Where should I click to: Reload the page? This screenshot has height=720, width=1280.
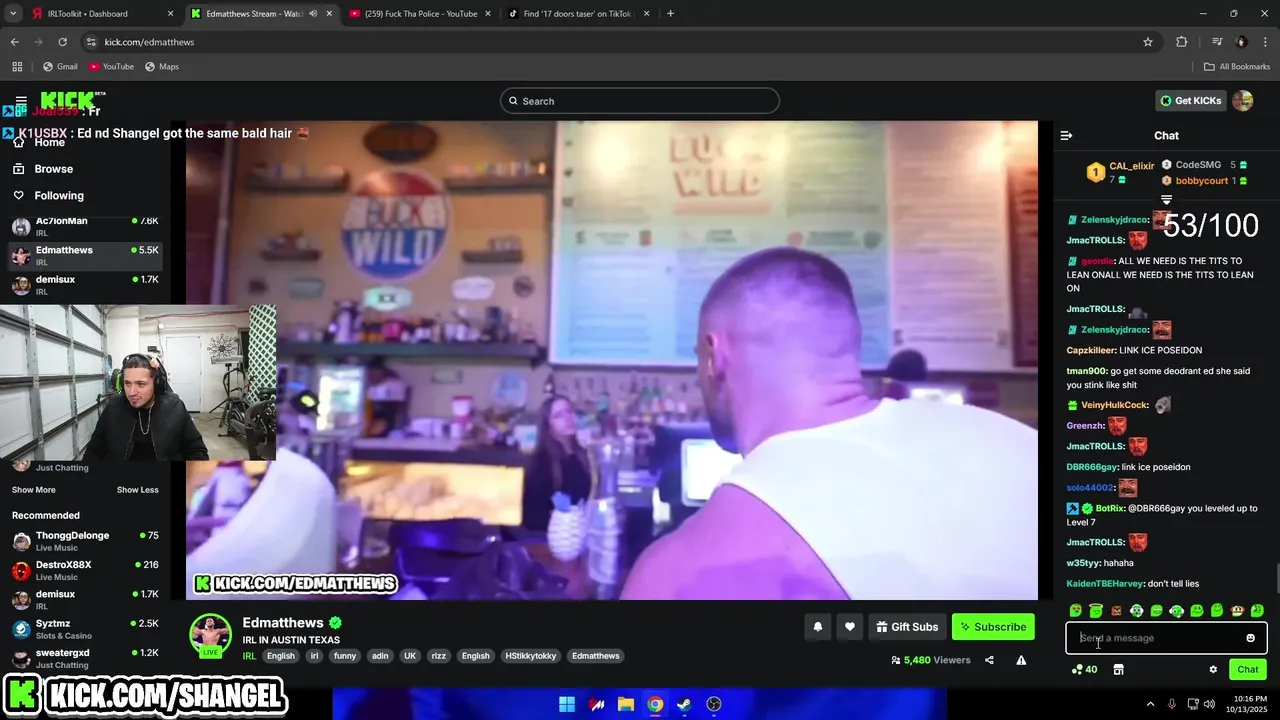tap(62, 42)
